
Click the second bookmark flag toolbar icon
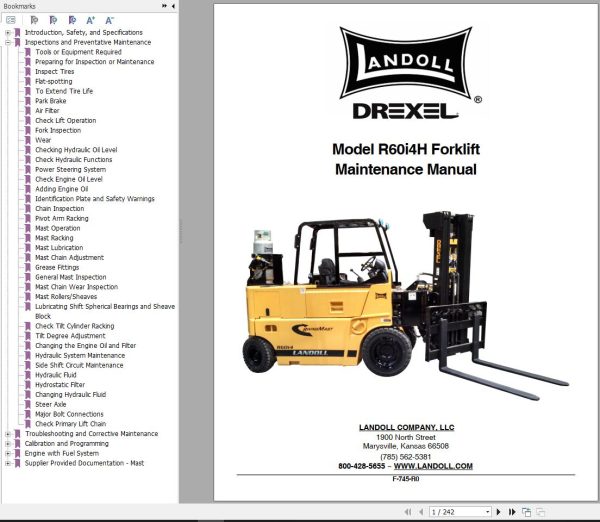[x=53, y=20]
